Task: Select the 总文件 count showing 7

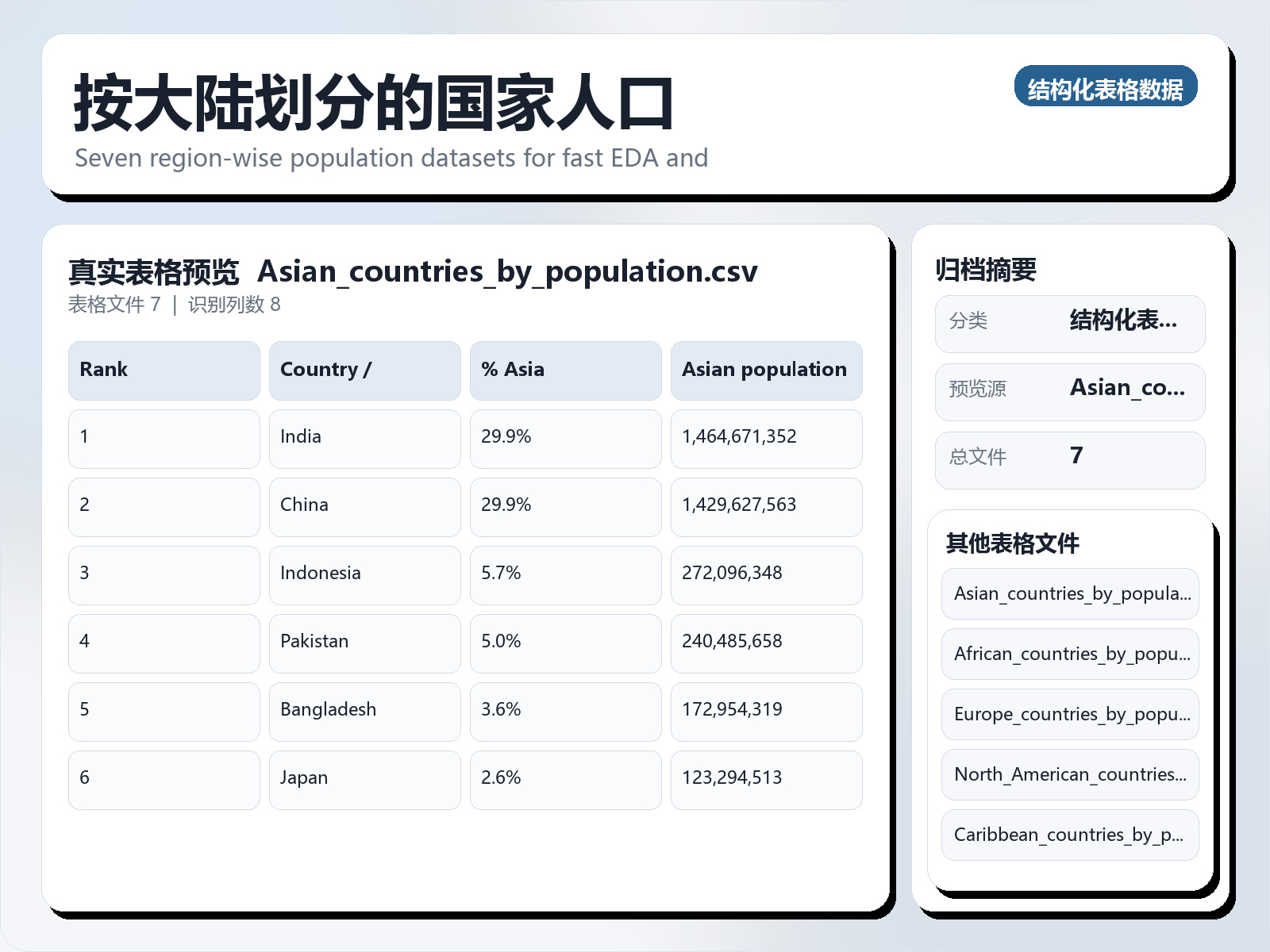Action: [1070, 459]
